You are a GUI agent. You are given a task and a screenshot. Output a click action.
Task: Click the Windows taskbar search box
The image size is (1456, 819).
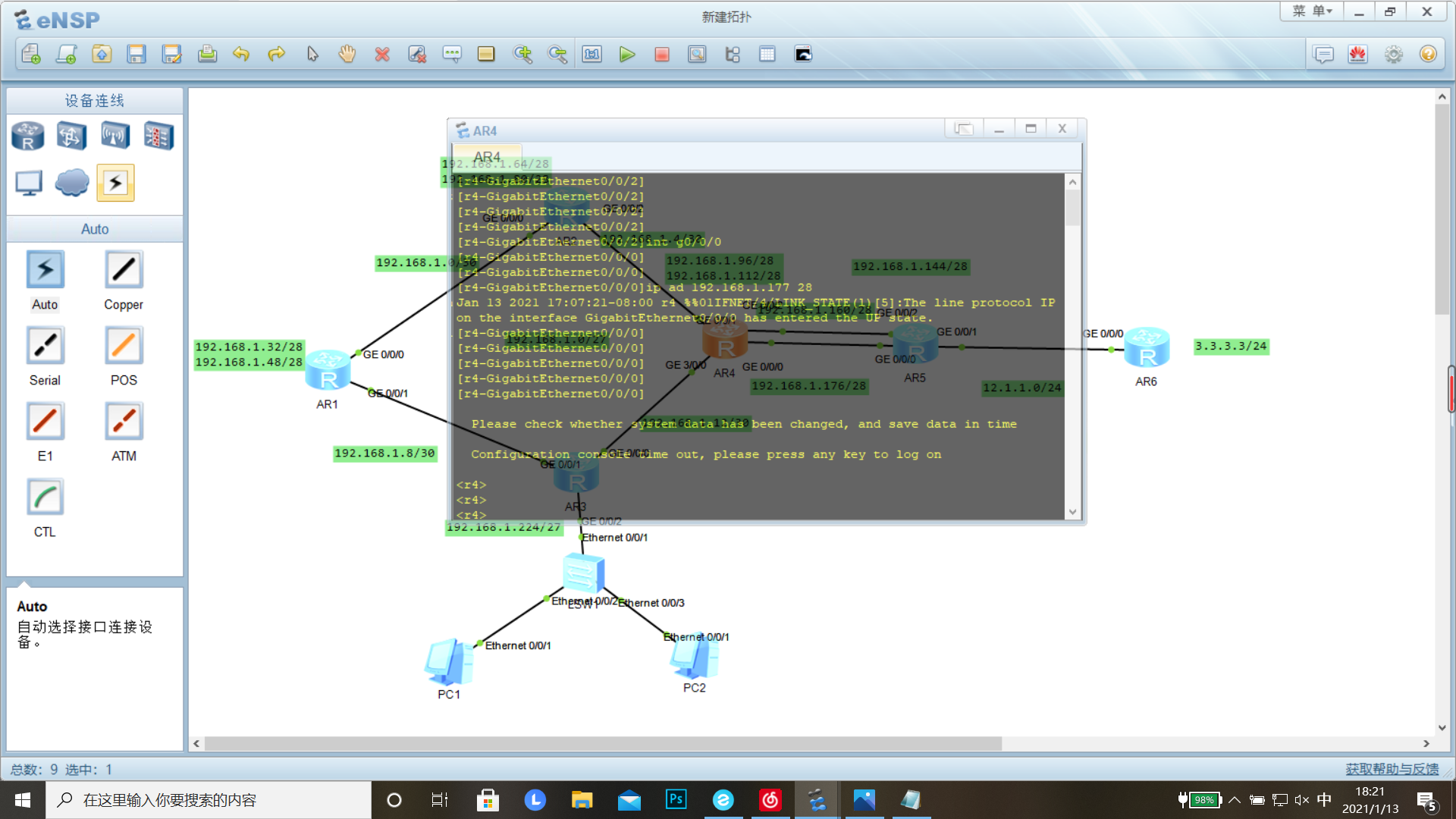tap(209, 800)
